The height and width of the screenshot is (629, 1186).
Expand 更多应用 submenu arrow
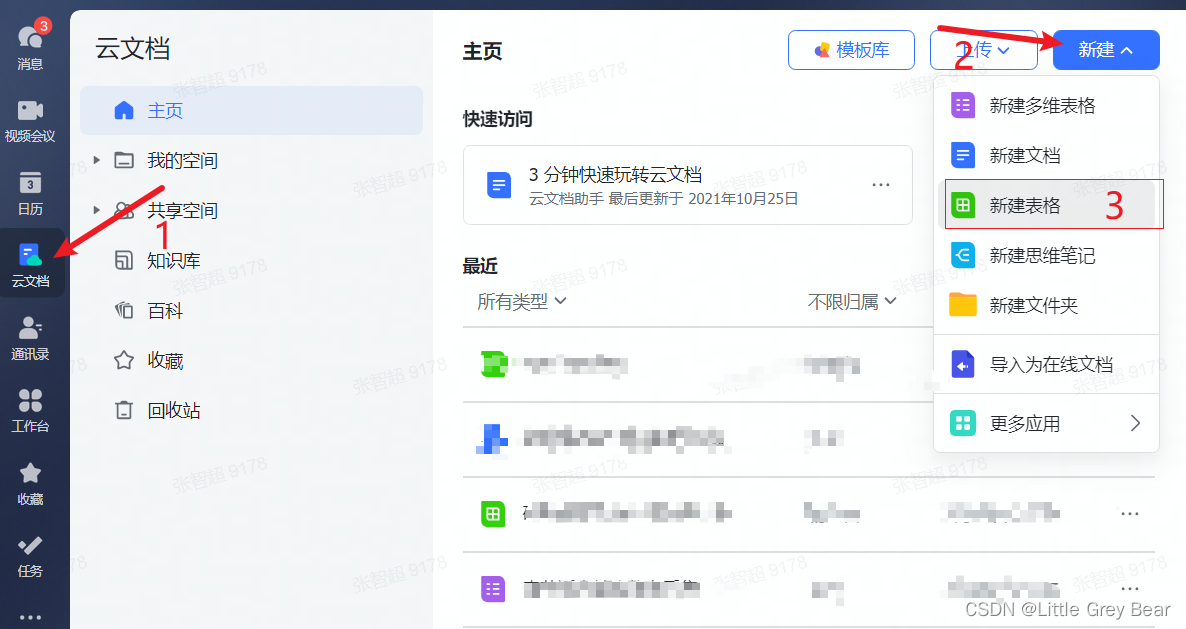(x=1135, y=423)
